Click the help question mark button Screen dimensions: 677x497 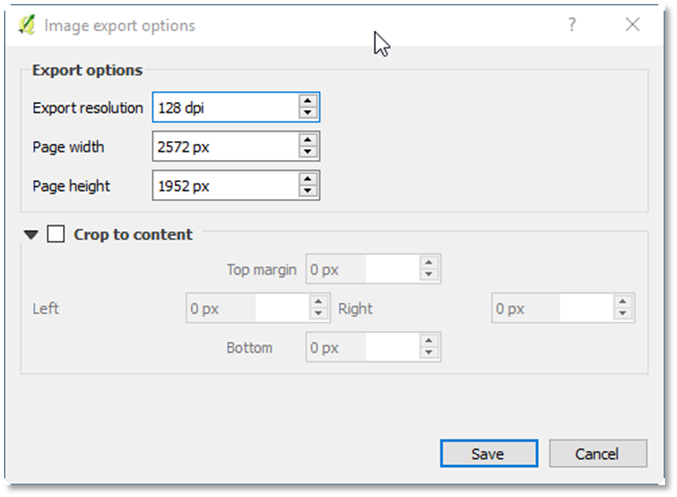point(572,25)
